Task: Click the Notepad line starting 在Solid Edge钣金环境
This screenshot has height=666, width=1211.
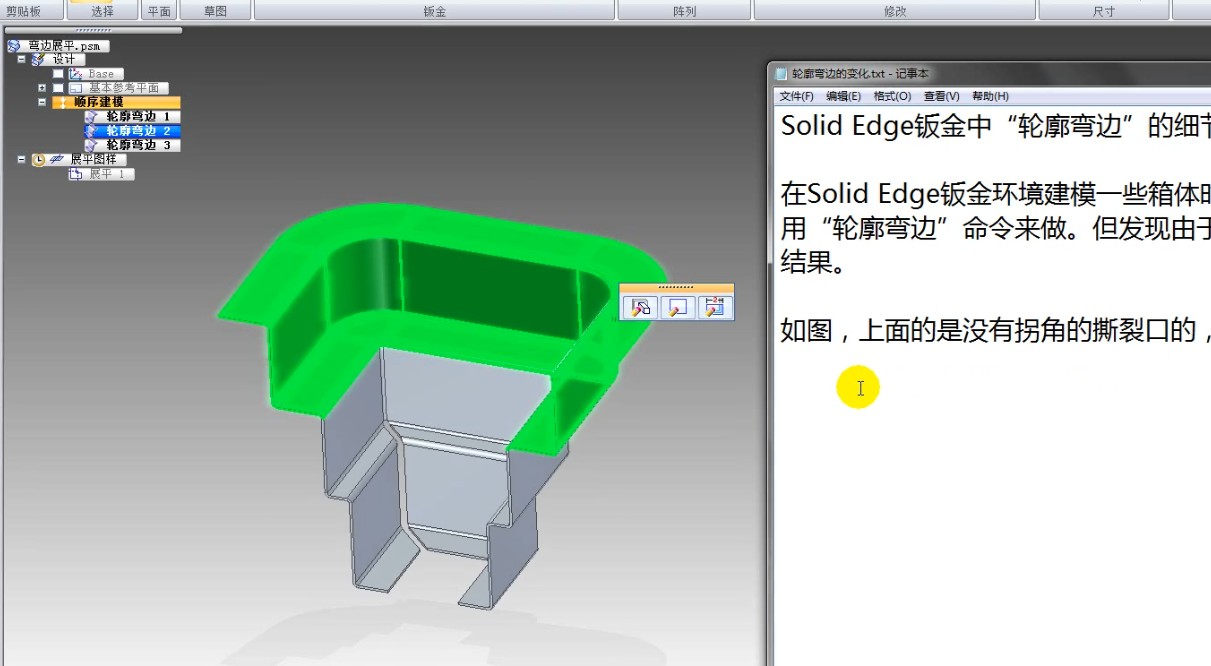Action: point(995,192)
